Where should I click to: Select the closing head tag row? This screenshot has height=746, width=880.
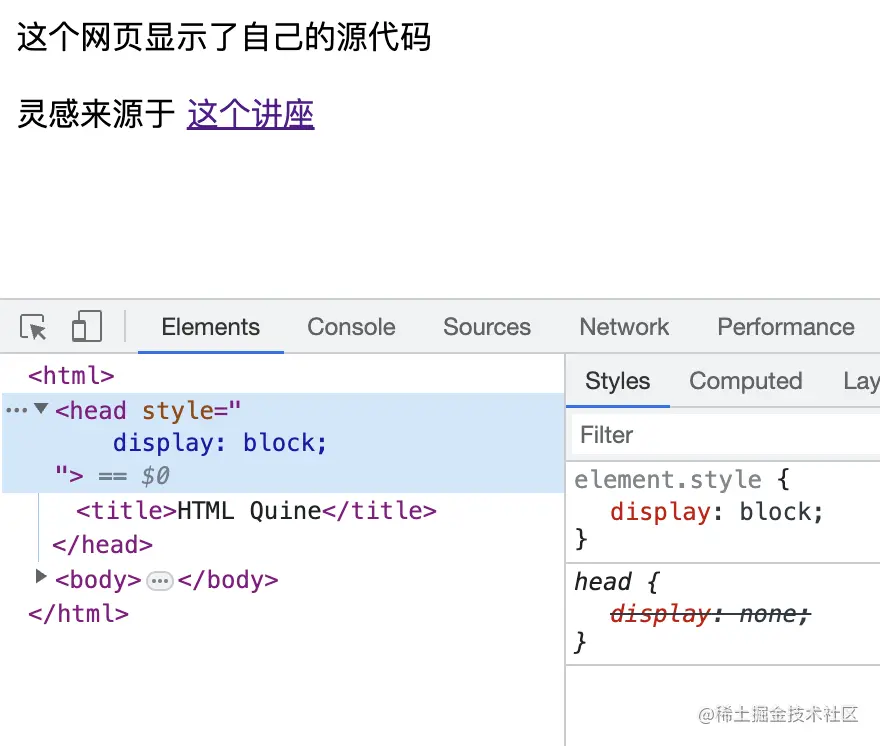(x=102, y=545)
